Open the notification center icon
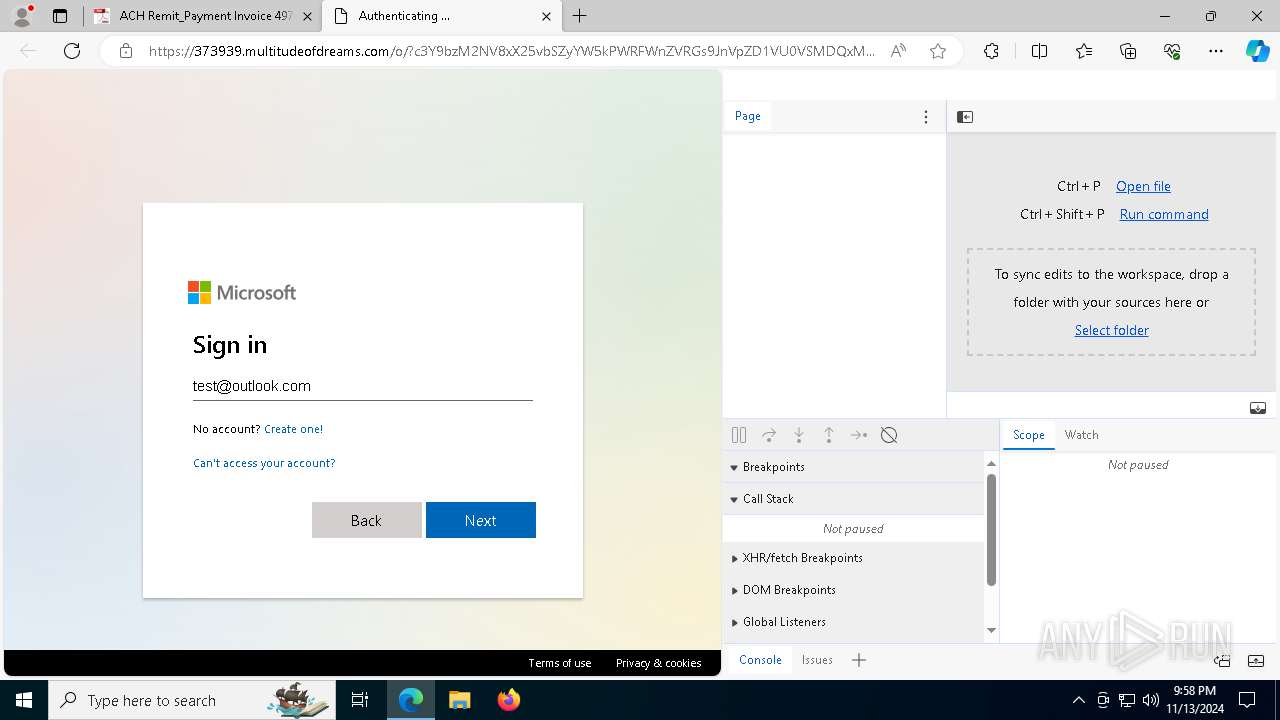 point(1247,700)
